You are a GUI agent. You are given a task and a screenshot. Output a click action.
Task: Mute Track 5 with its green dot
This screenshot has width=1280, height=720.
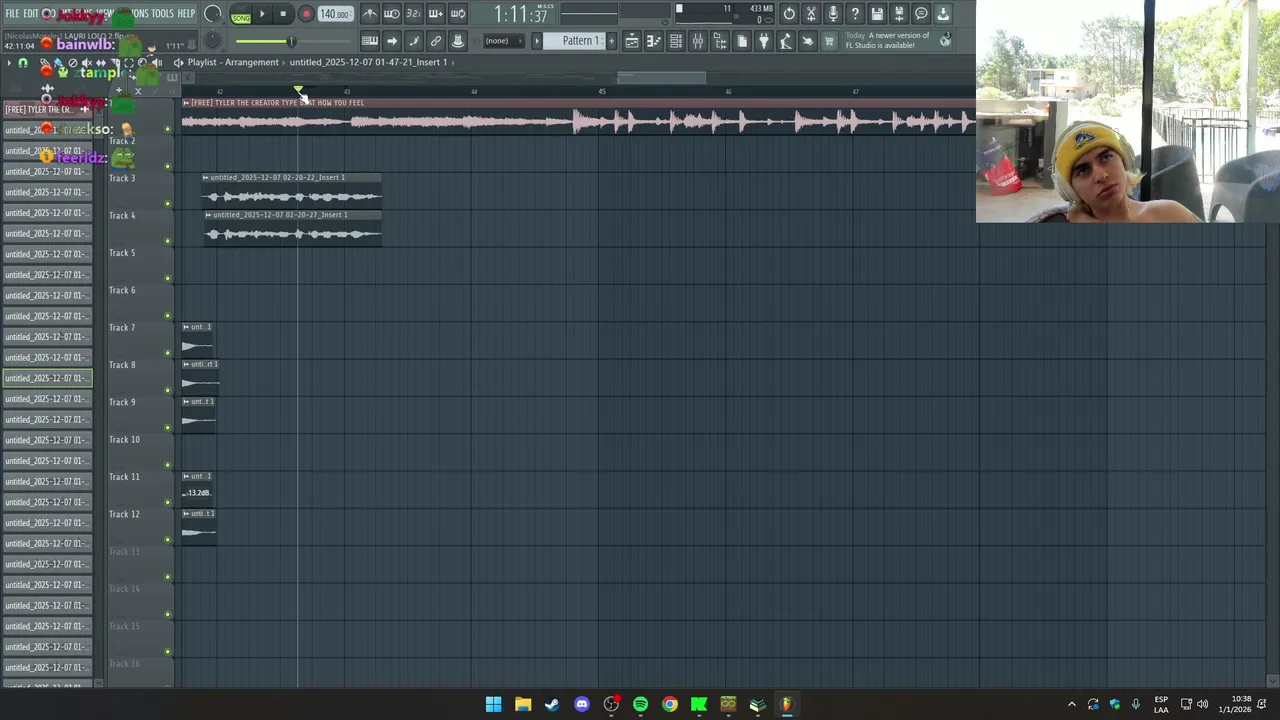pos(167,278)
